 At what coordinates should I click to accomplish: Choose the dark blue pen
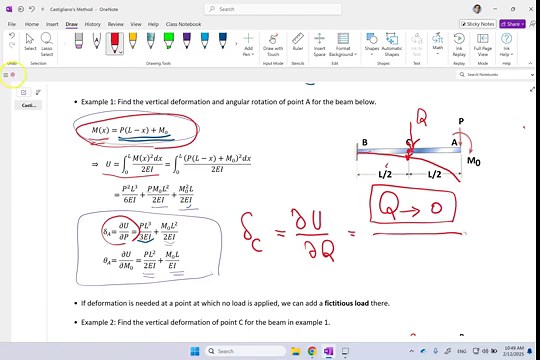[x=222, y=41]
